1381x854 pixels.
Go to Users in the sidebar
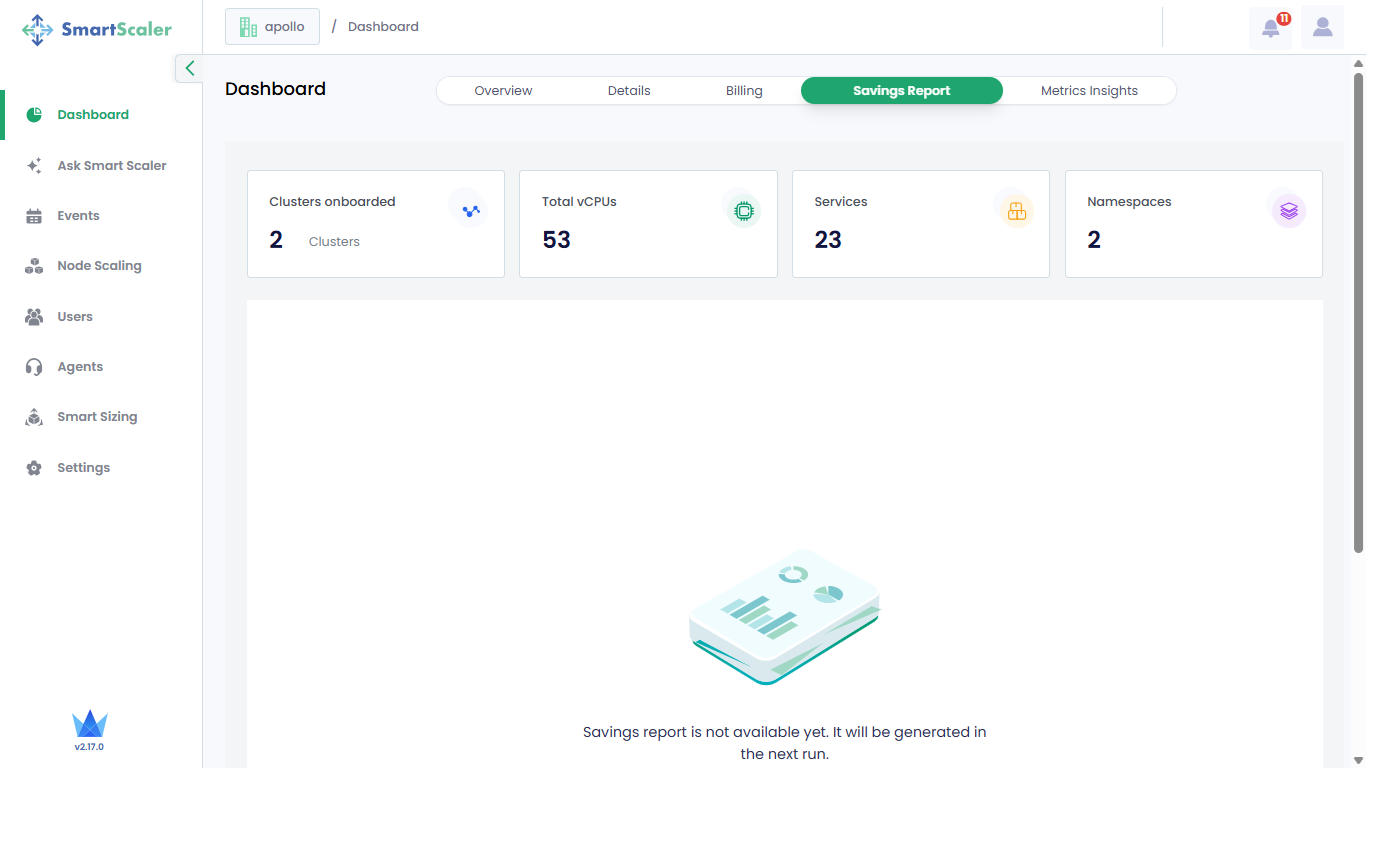pos(75,317)
